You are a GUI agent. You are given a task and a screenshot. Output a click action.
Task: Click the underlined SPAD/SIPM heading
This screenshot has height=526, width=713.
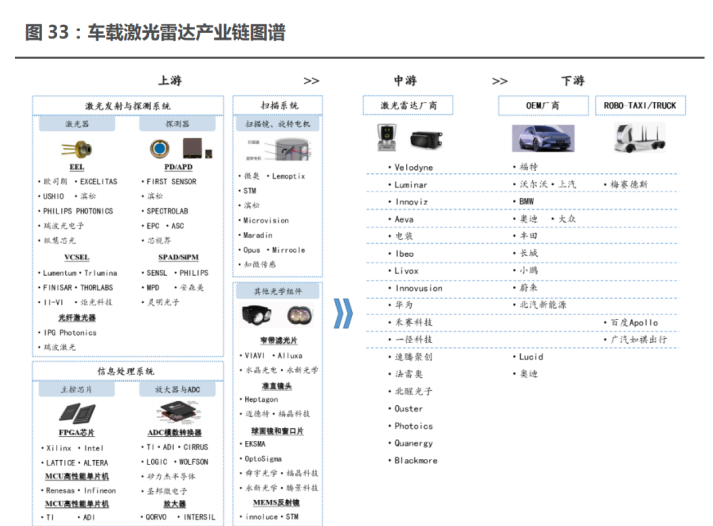[x=178, y=257]
